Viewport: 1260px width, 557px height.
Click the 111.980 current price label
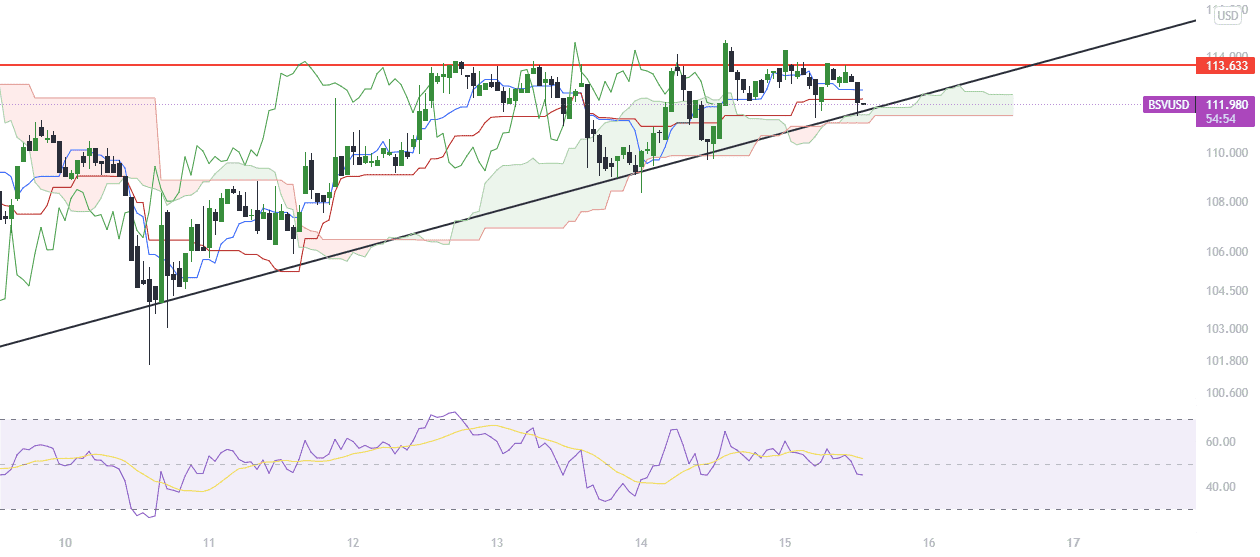[1225, 104]
